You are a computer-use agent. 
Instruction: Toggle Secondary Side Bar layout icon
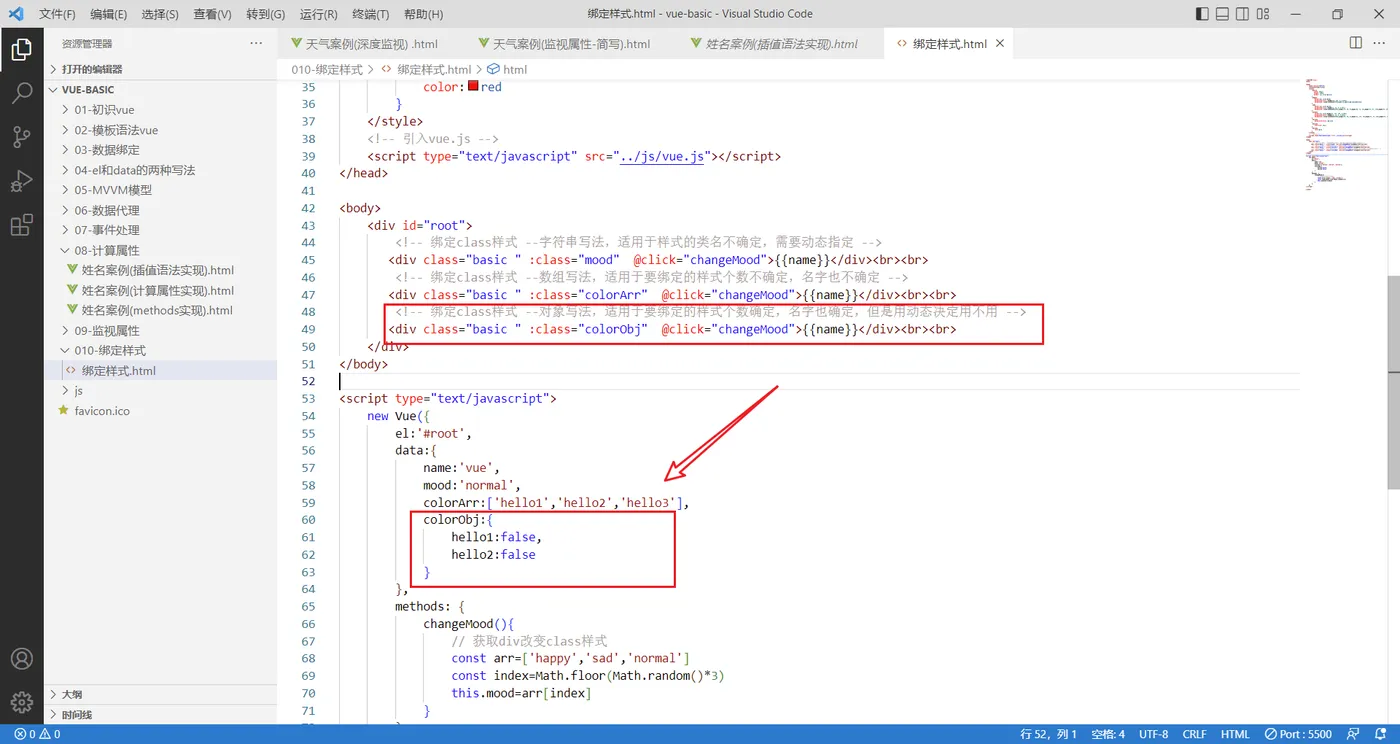click(x=1242, y=14)
